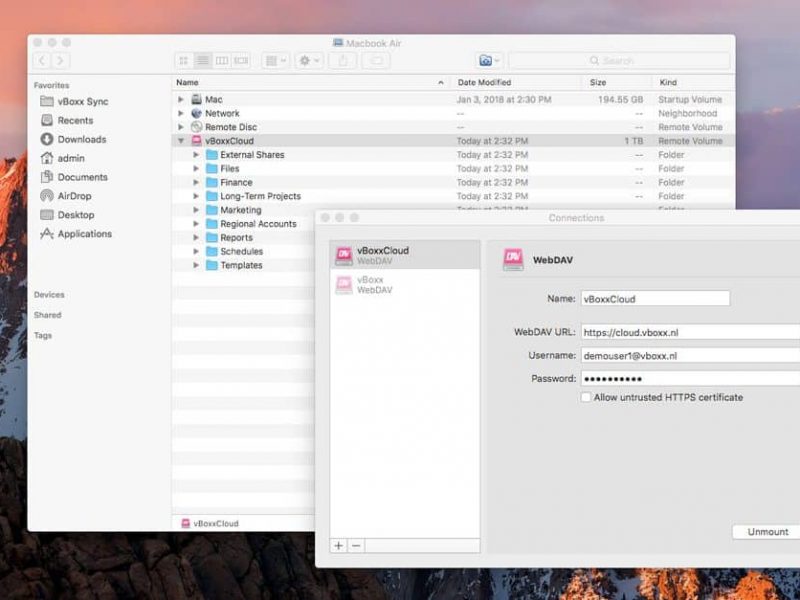Click the minus button to remove connection
800x600 pixels.
click(356, 546)
